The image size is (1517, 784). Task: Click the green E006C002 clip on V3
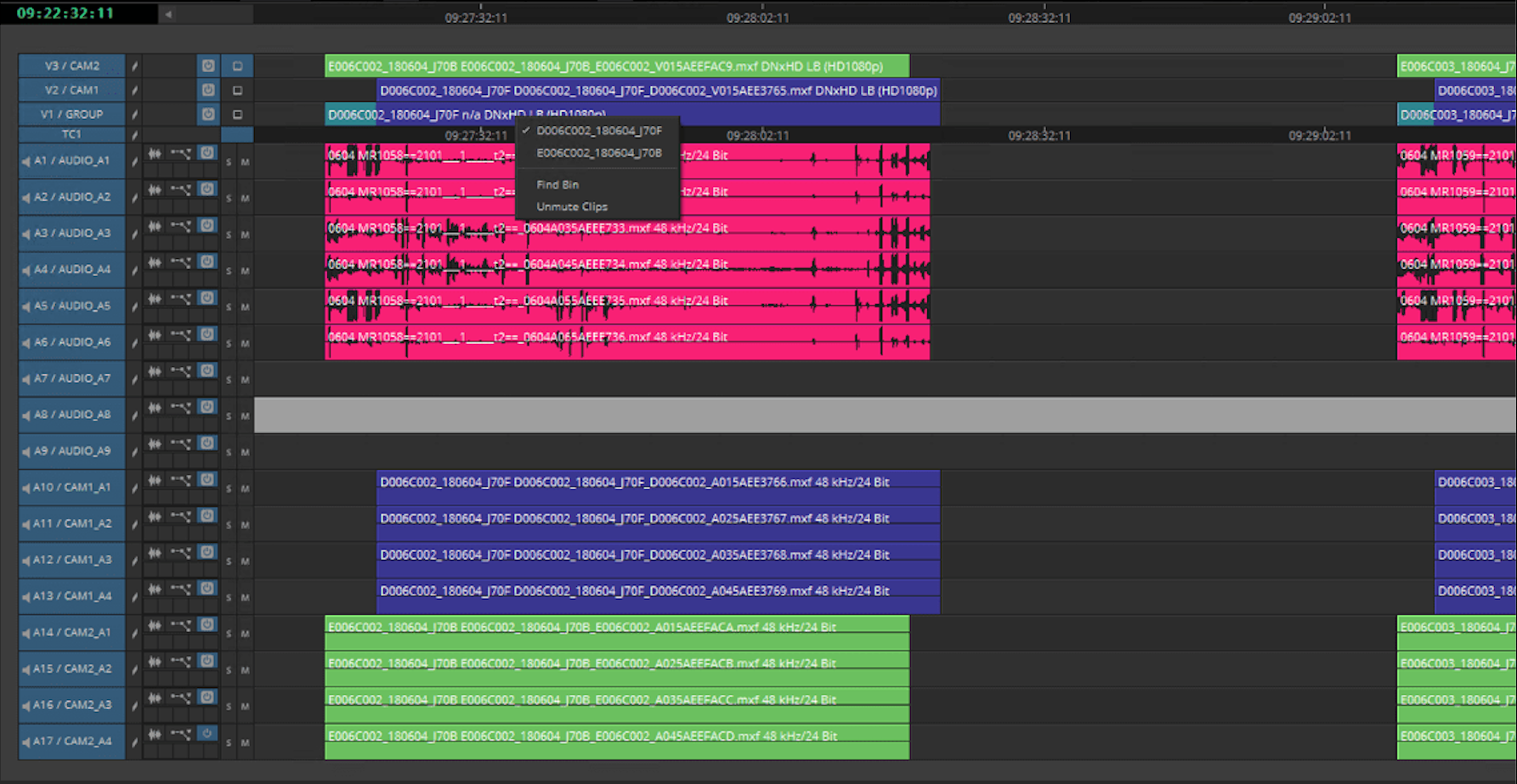tap(616, 66)
